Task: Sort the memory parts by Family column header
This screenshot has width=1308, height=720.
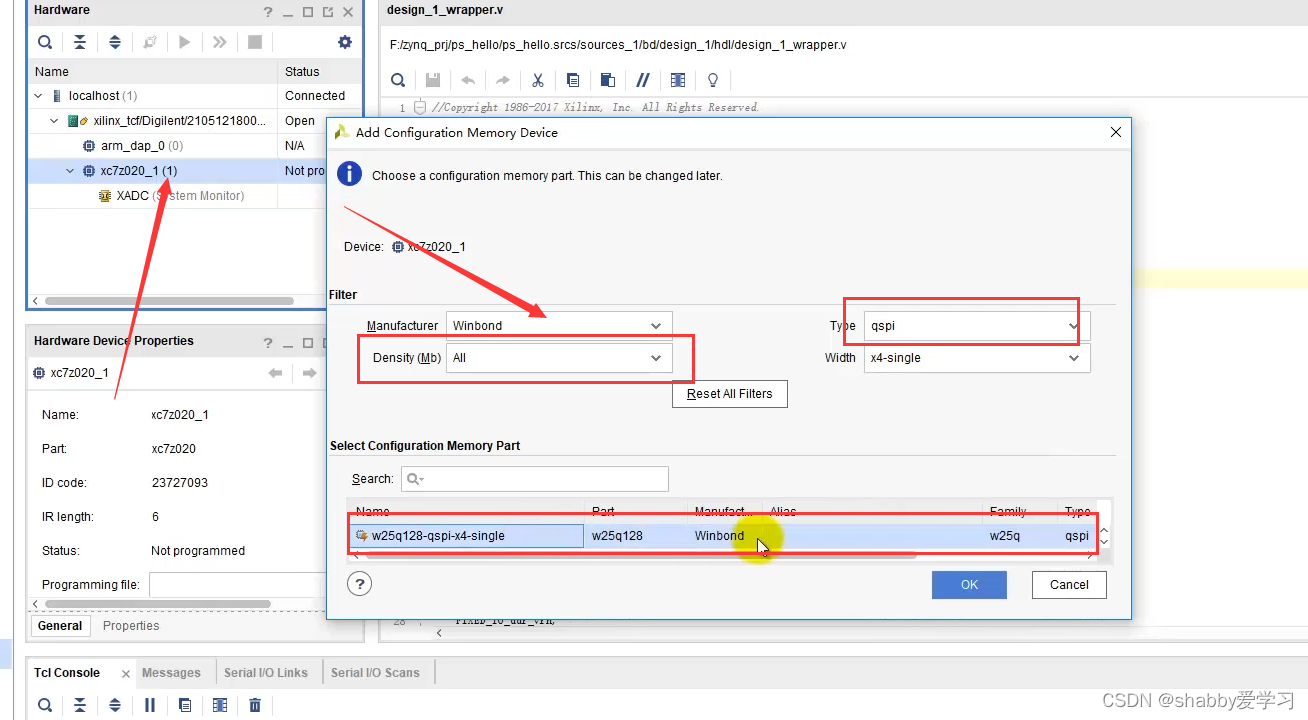Action: [1021, 511]
